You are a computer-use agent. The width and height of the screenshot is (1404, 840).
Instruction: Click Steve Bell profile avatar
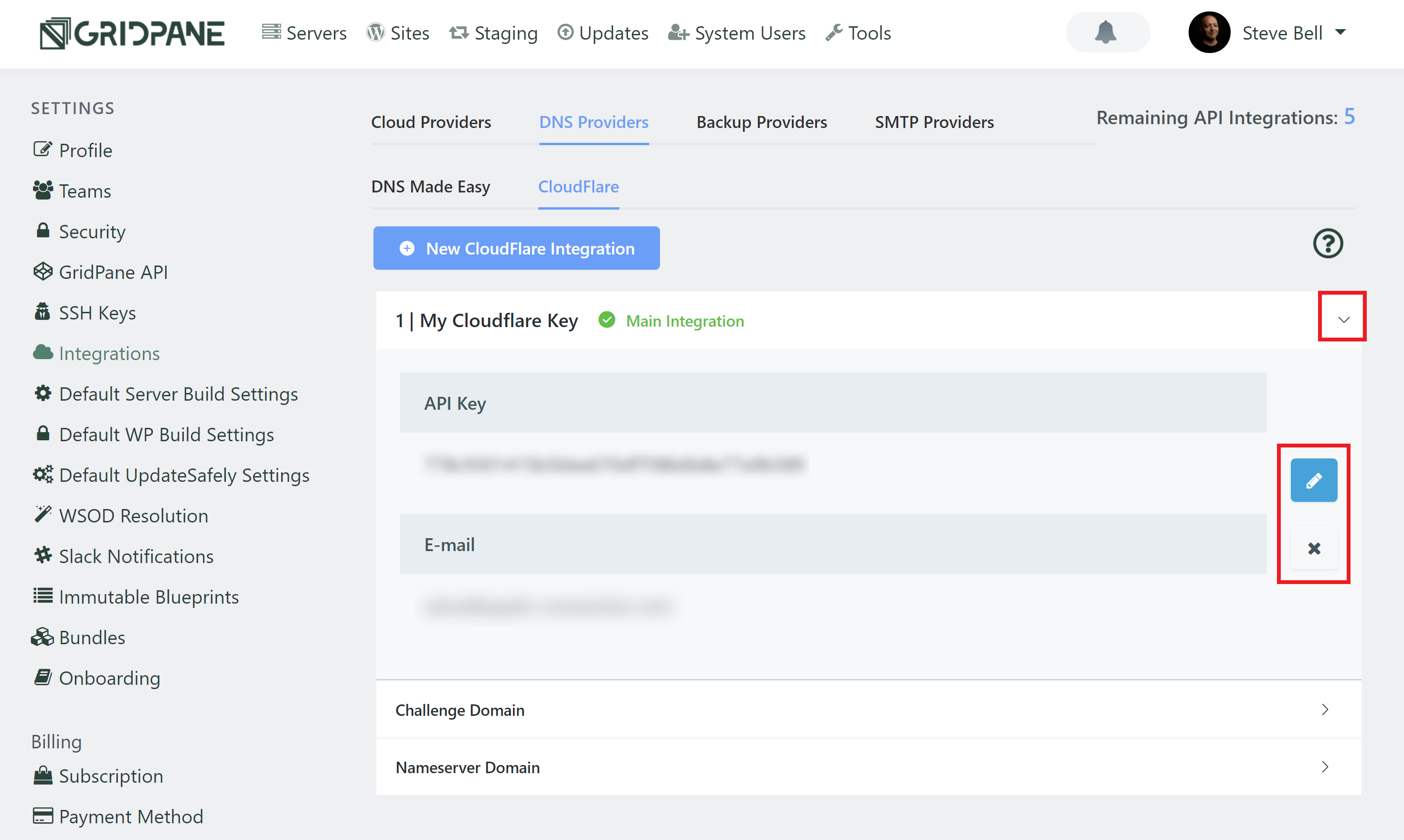pos(1209,33)
